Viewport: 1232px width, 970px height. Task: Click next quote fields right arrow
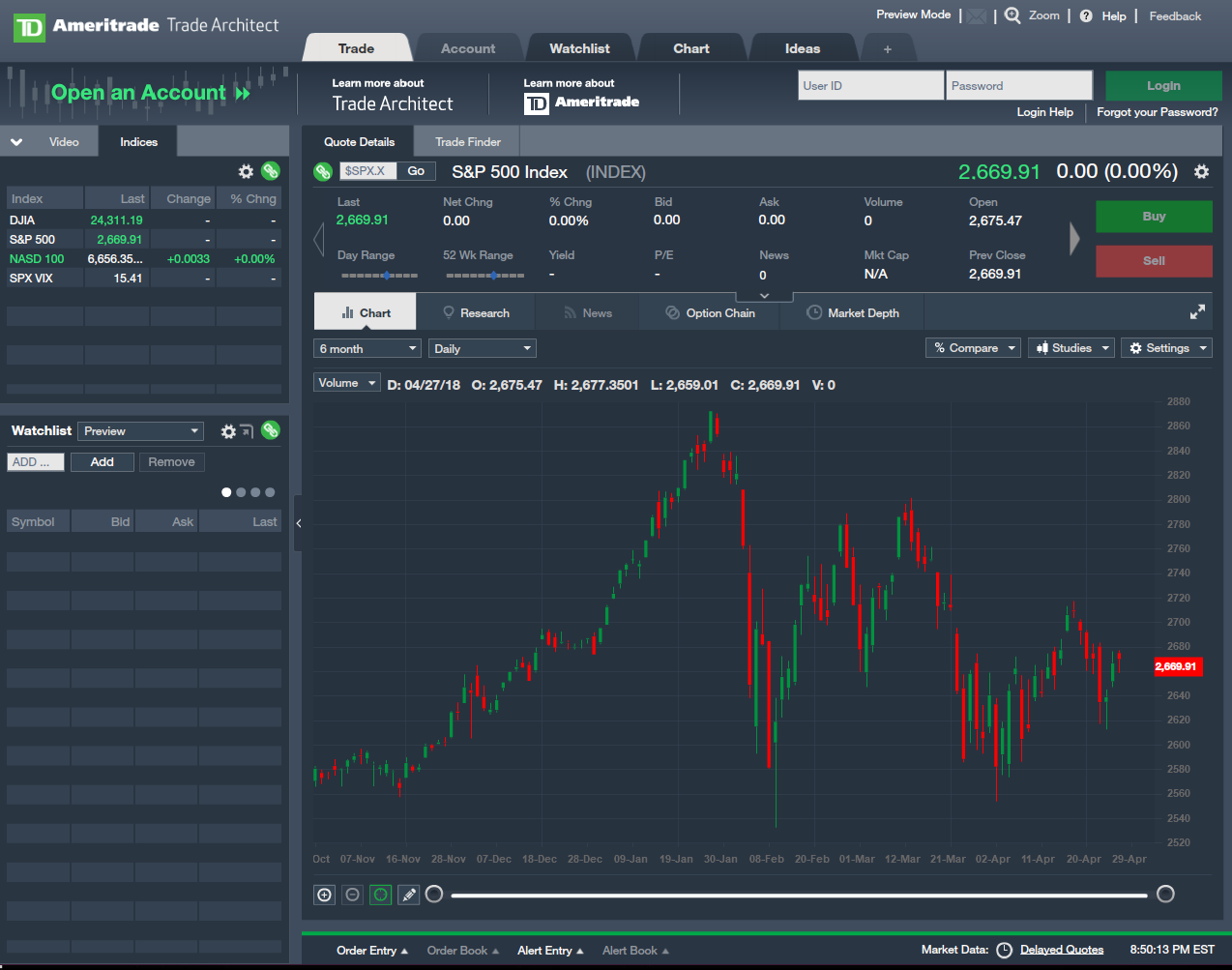tap(1074, 239)
